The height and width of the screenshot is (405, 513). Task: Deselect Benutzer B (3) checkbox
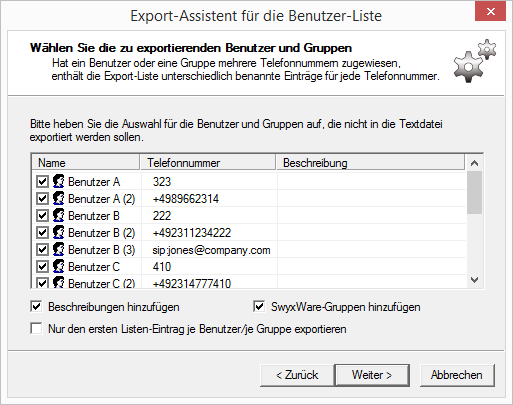click(42, 250)
